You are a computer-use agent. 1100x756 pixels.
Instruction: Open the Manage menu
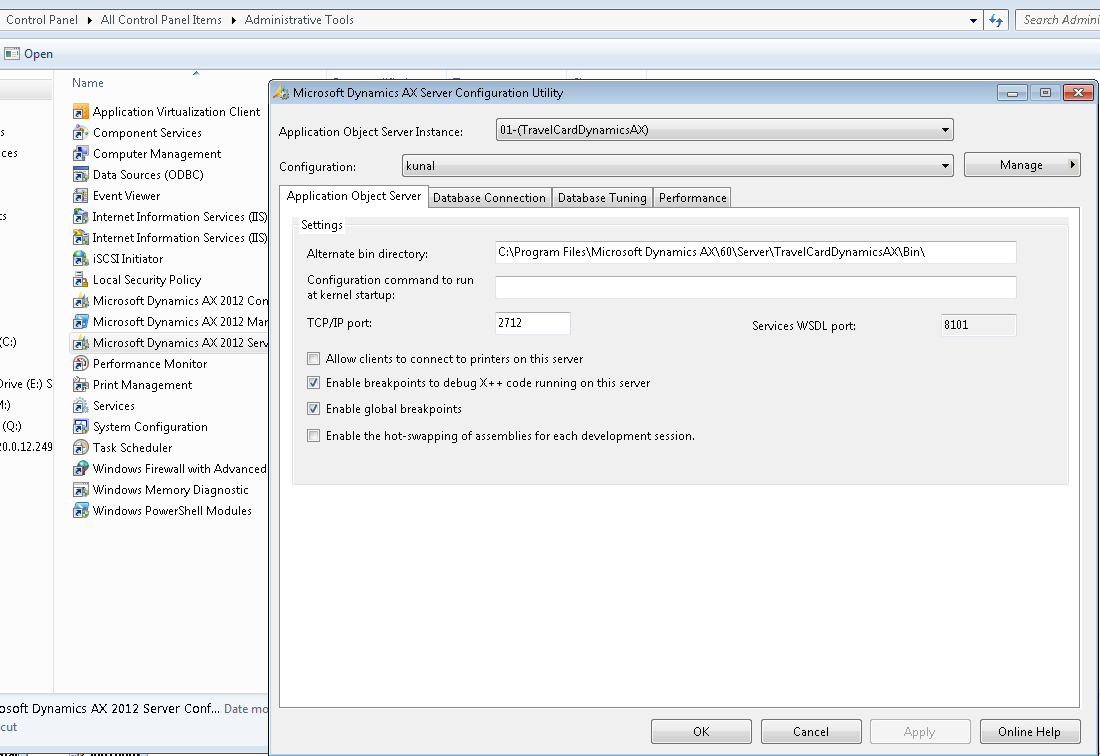[x=1022, y=163]
